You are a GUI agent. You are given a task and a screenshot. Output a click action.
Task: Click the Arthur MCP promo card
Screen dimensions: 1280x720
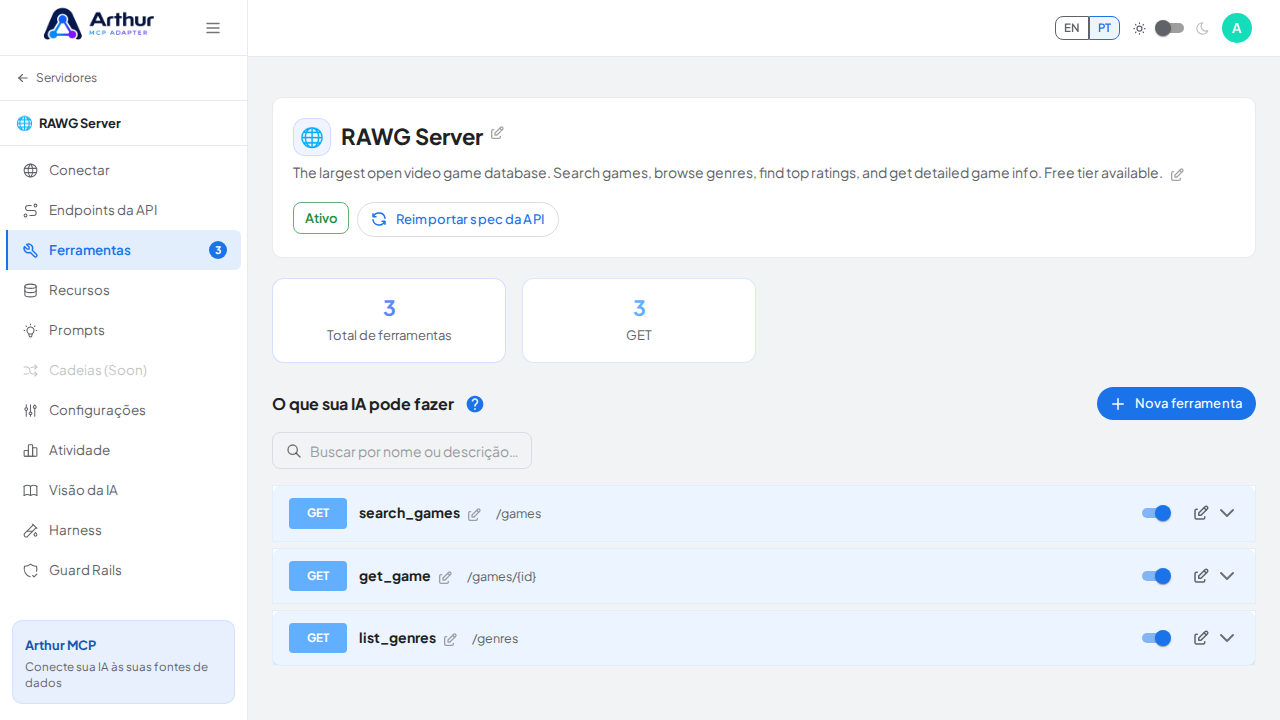(123, 662)
